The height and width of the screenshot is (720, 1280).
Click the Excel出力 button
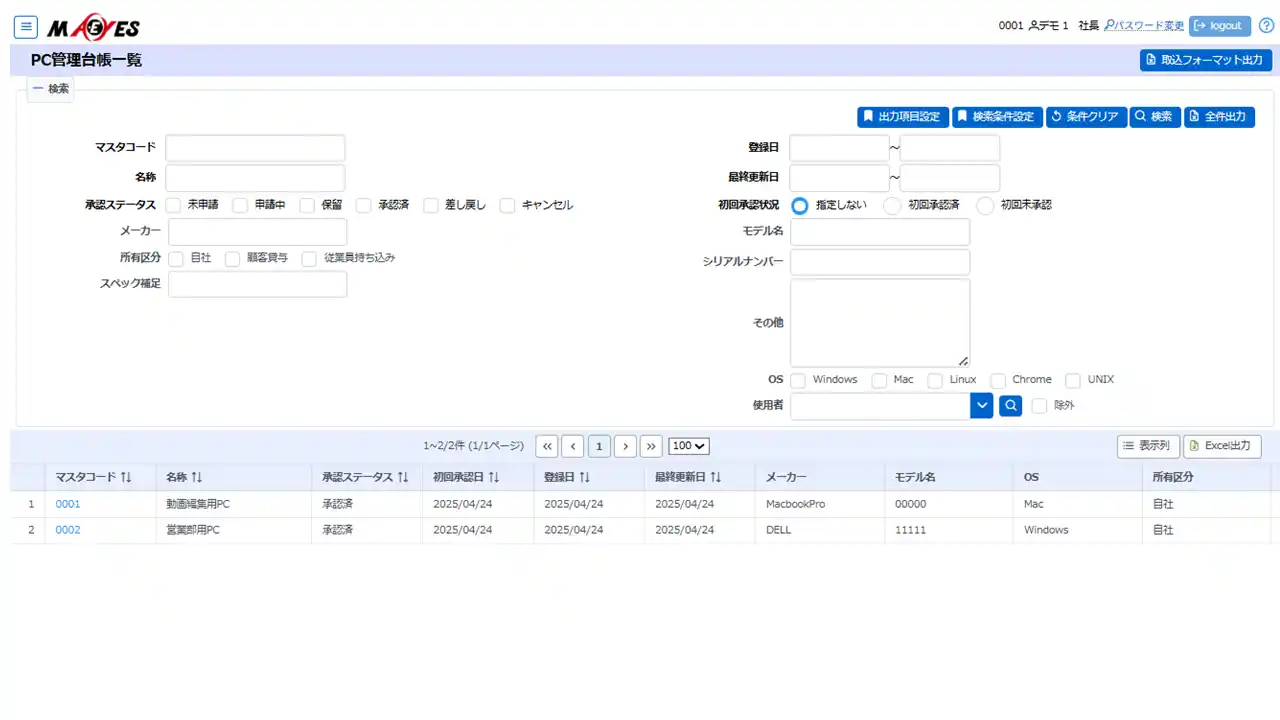[1222, 446]
